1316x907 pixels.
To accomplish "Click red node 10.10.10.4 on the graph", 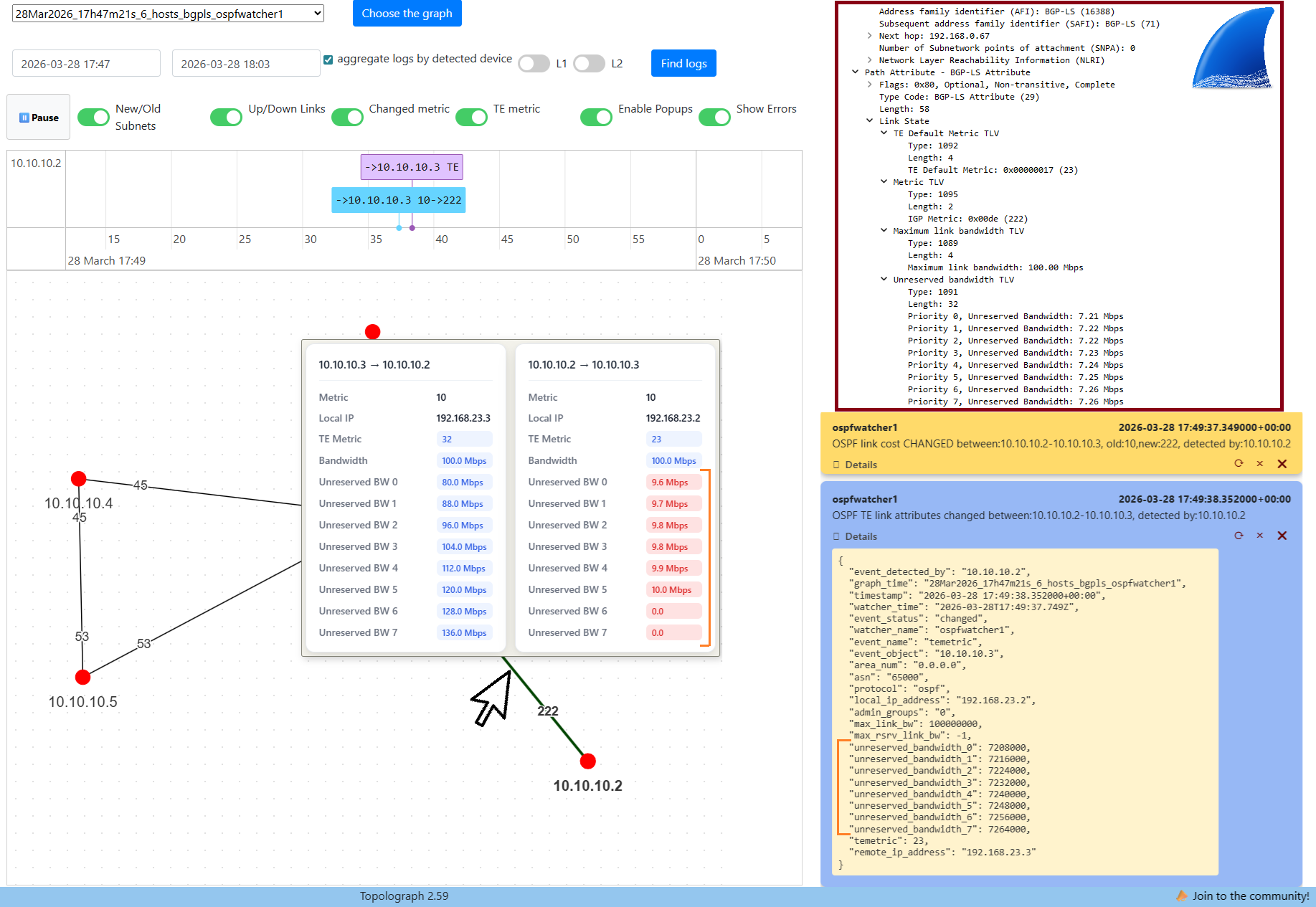I will 79,478.
